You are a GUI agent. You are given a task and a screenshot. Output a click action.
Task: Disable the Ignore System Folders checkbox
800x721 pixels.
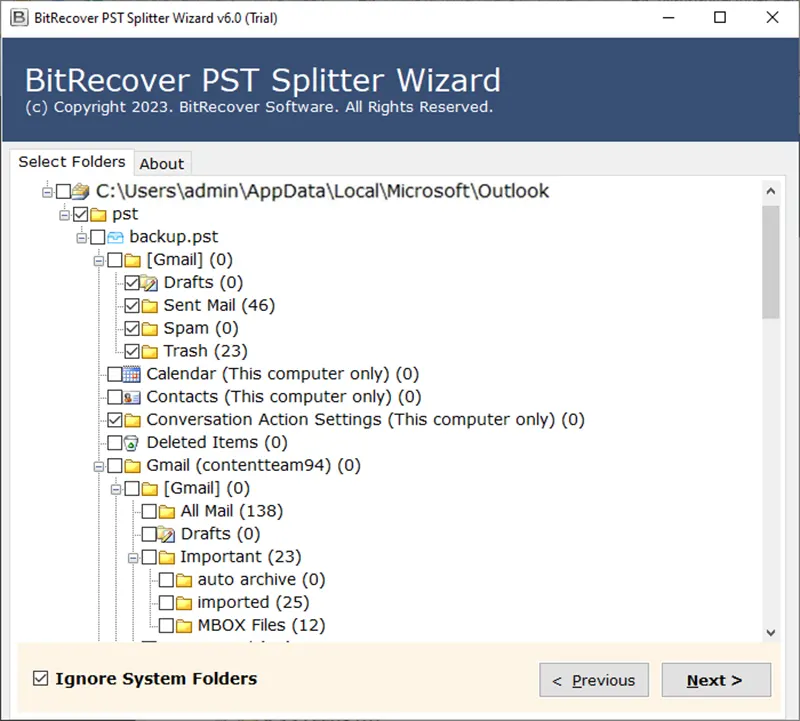point(41,679)
